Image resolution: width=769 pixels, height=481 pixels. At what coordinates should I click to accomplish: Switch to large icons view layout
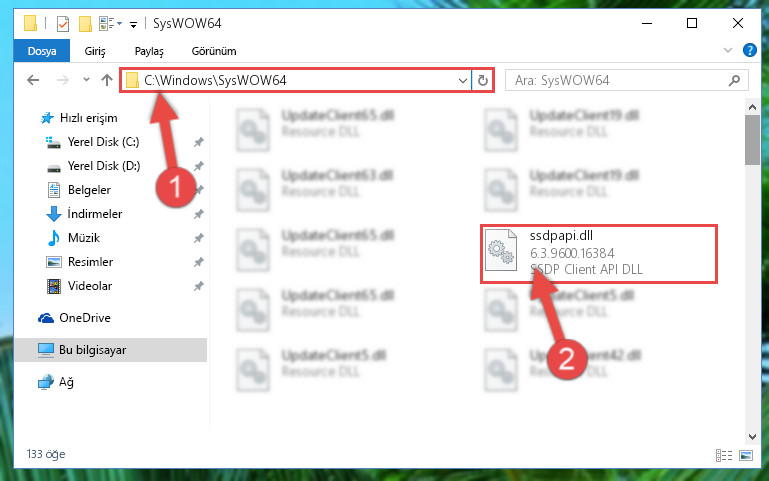[746, 456]
